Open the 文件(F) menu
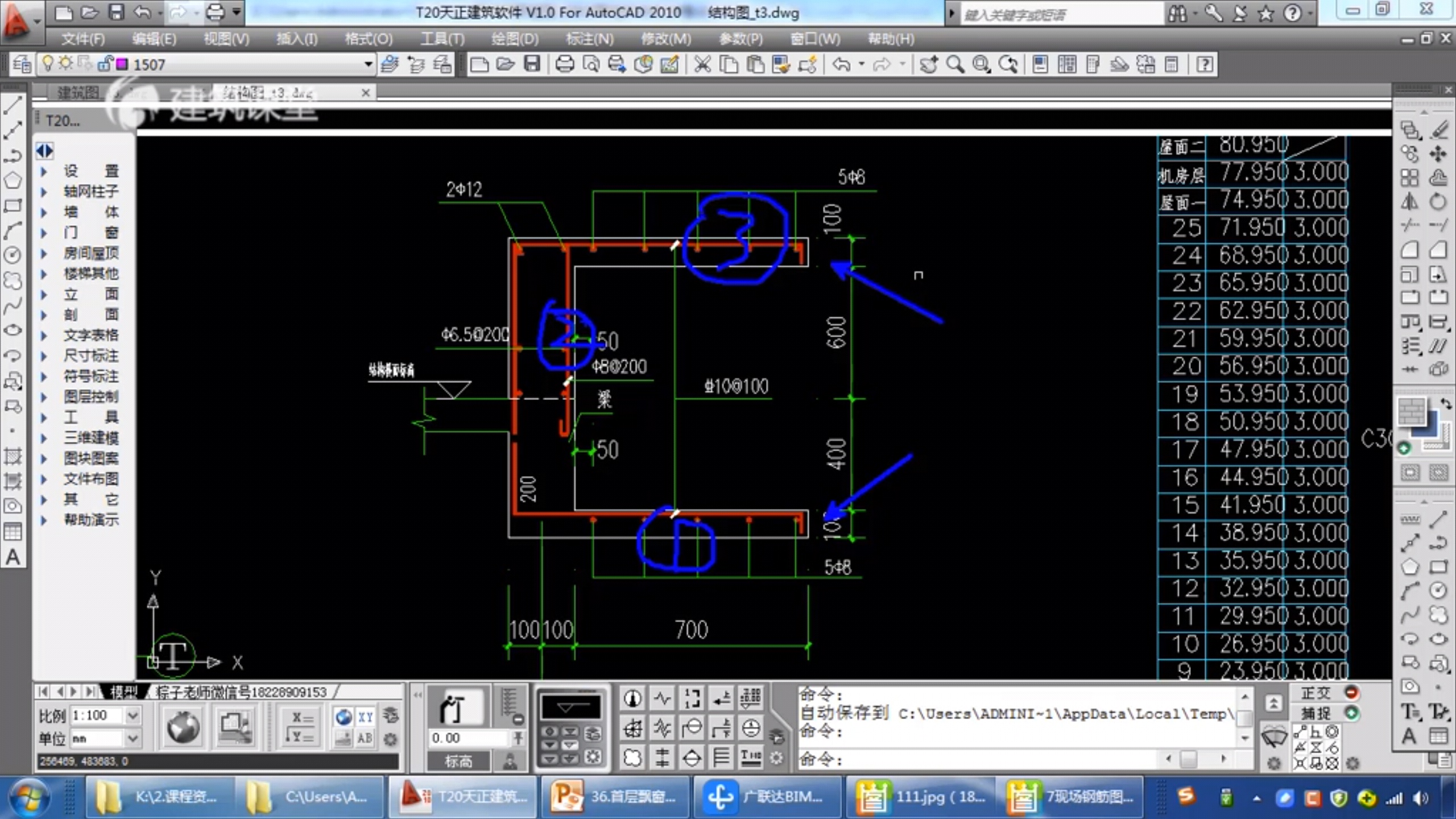1456x819 pixels. click(83, 39)
